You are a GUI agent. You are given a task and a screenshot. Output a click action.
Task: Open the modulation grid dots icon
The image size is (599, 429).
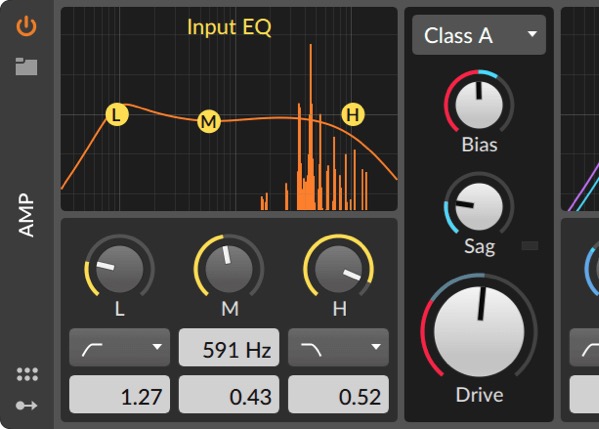[x=27, y=374]
